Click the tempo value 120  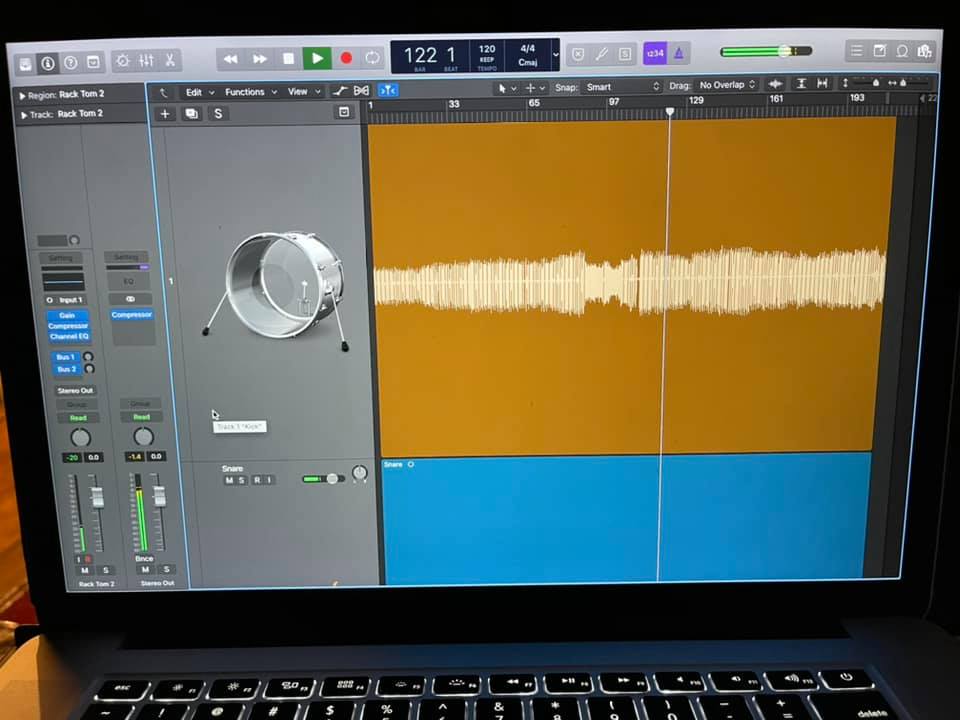pos(487,49)
